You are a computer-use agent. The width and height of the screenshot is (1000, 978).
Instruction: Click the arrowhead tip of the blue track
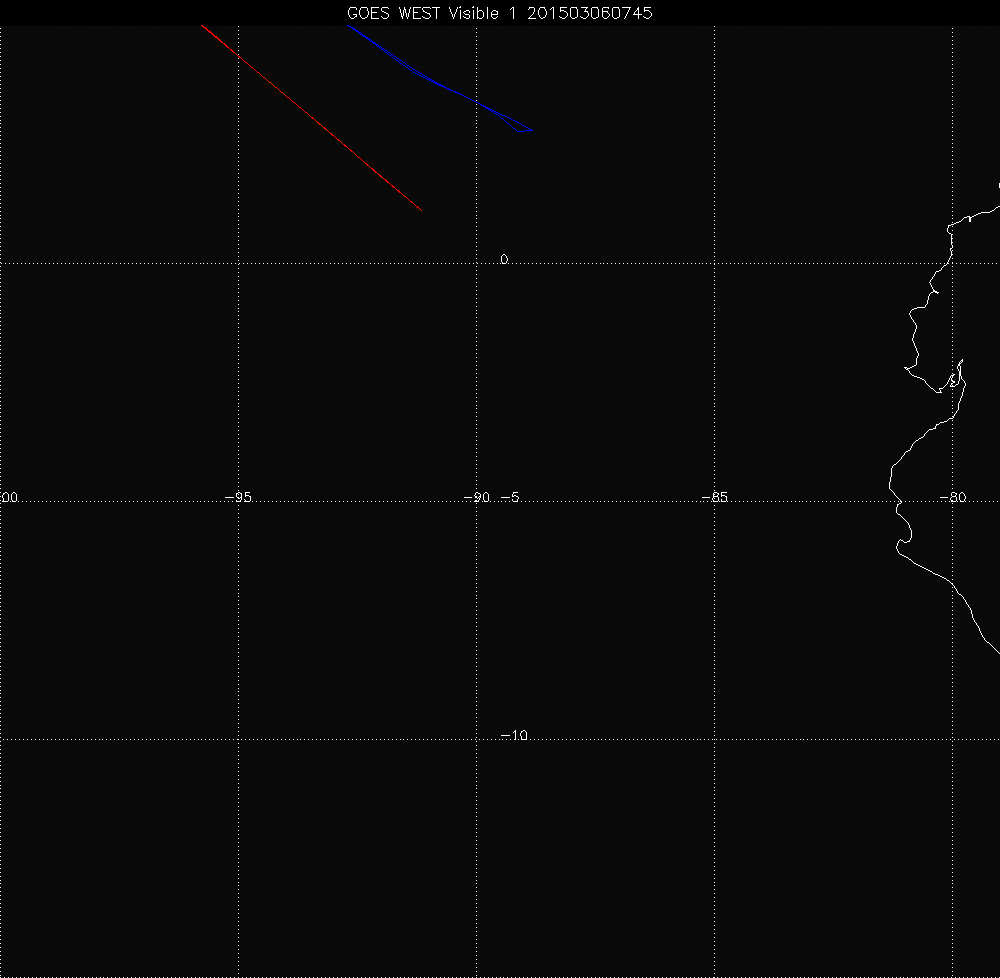pos(533,130)
